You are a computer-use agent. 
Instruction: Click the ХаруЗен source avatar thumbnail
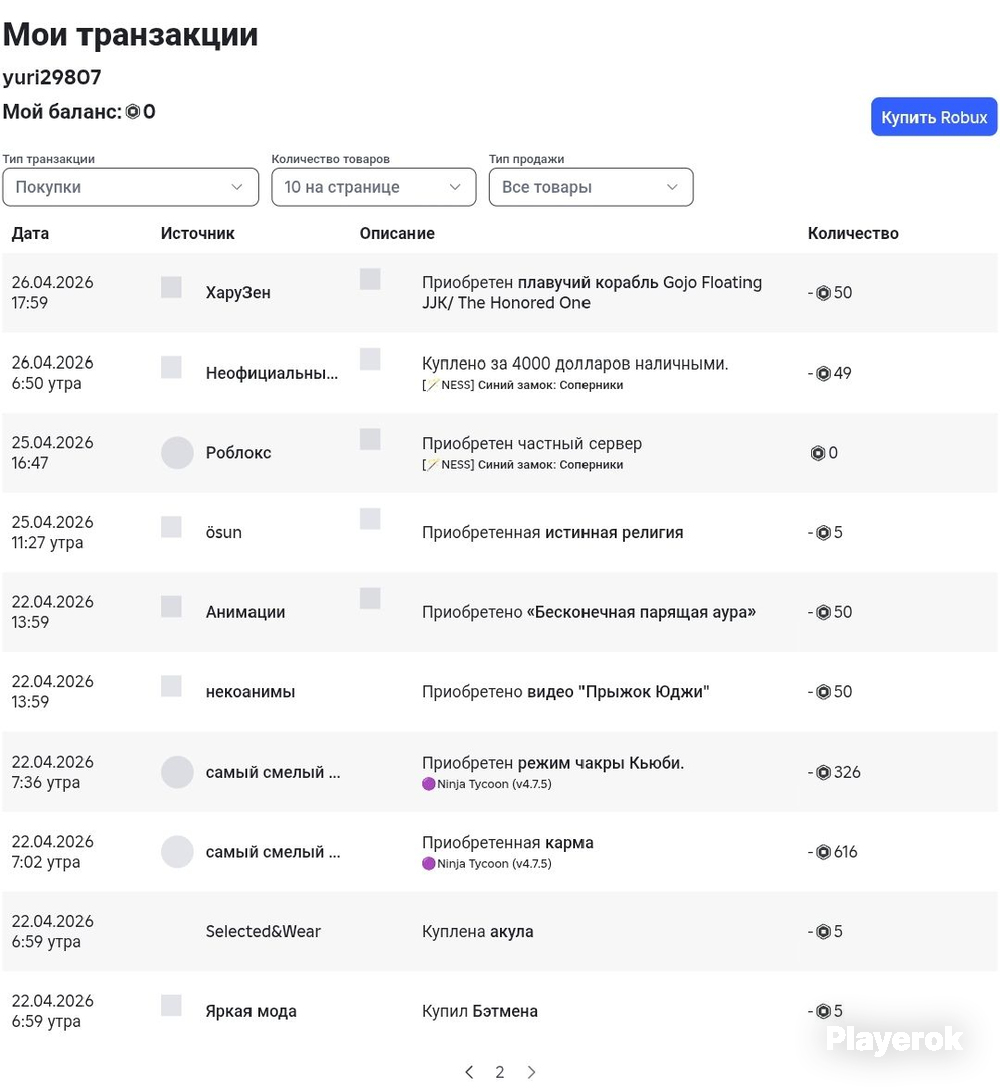click(x=171, y=287)
